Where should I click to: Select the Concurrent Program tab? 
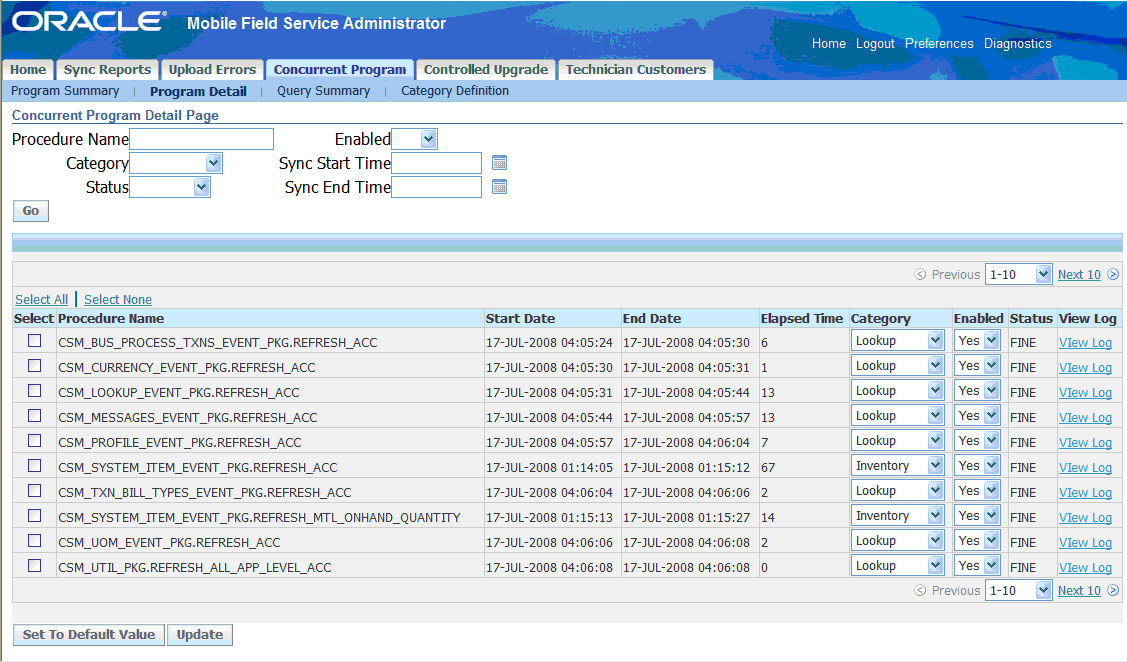339,70
